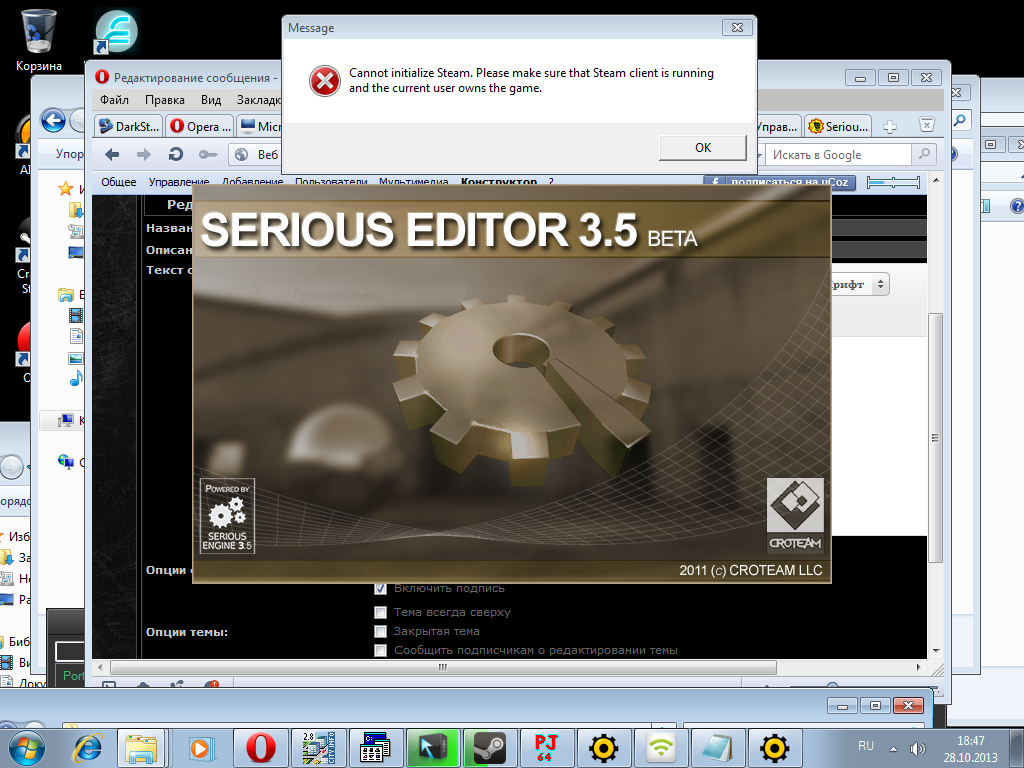Click the Croteam logo on the splash screen

[x=795, y=516]
